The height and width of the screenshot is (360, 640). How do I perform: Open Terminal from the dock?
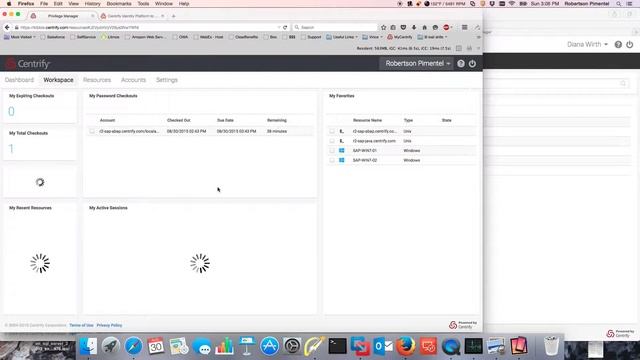point(338,347)
